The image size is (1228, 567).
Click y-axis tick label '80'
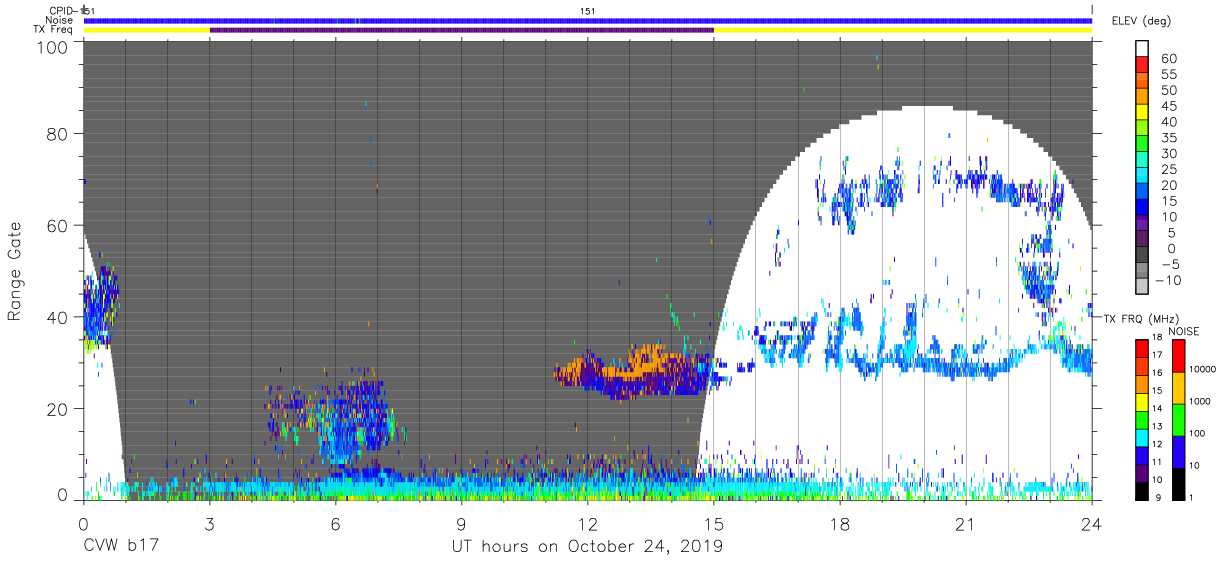pos(58,135)
